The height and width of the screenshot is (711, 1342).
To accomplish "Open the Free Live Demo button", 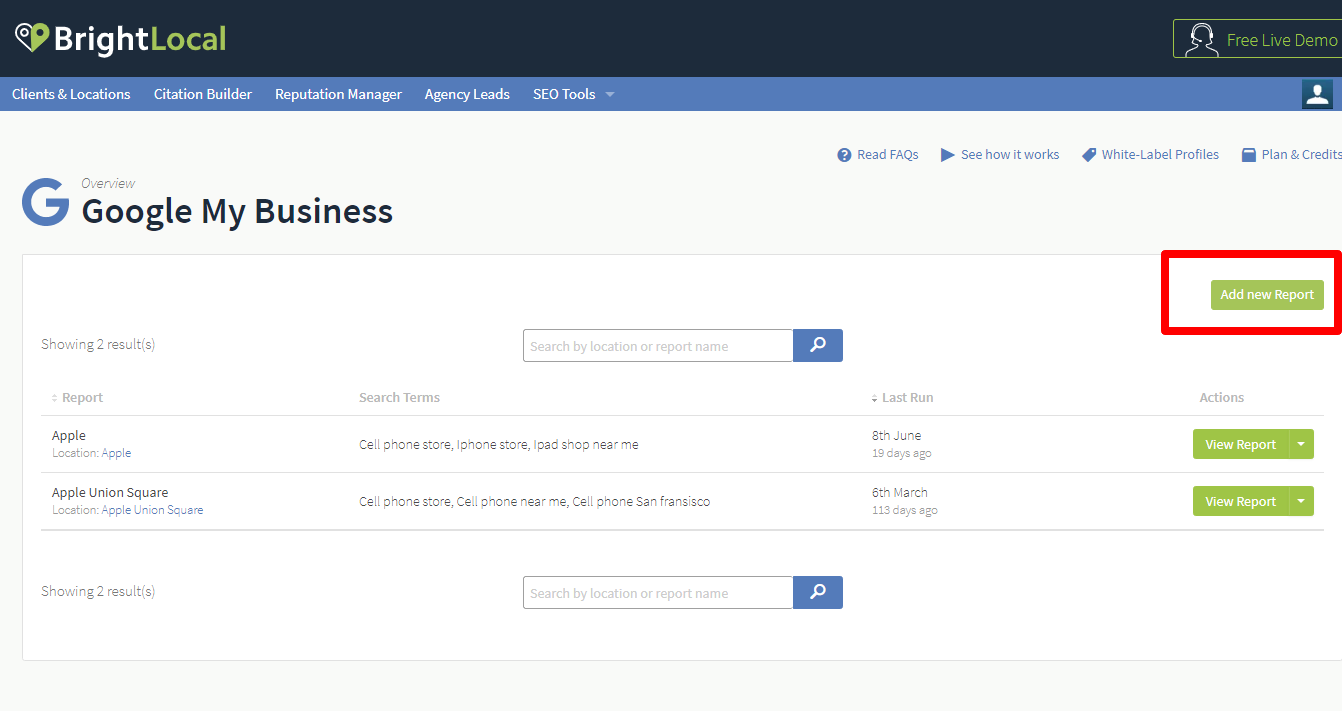I will (x=1258, y=40).
